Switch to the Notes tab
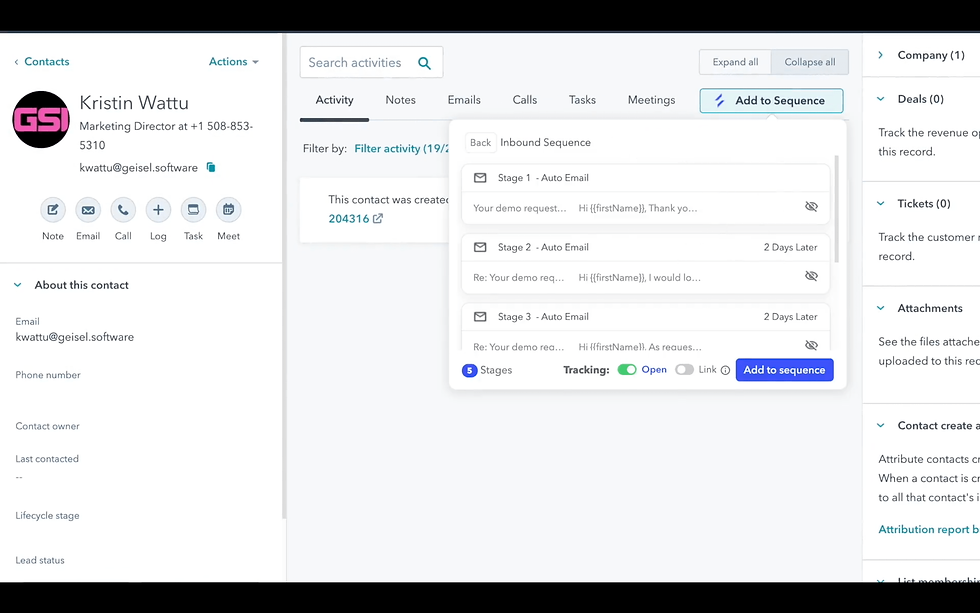980x613 pixels. pos(401,100)
